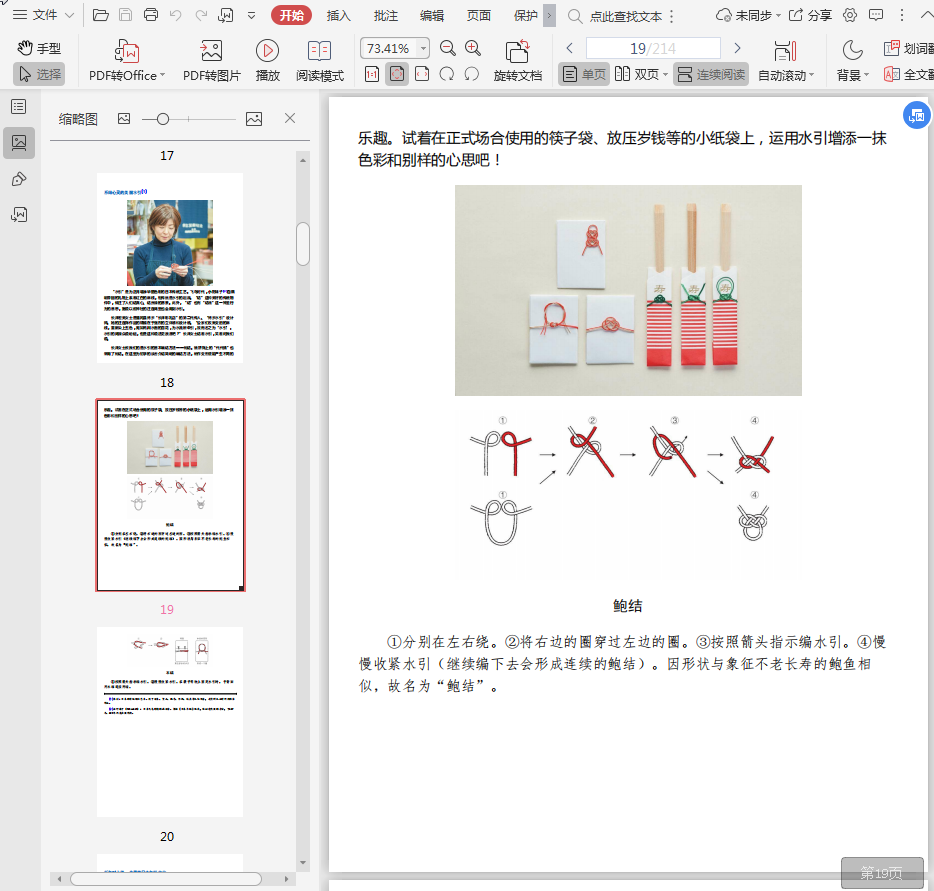Open the annotation pen sidebar icon
934x891 pixels.
pyautogui.click(x=19, y=179)
